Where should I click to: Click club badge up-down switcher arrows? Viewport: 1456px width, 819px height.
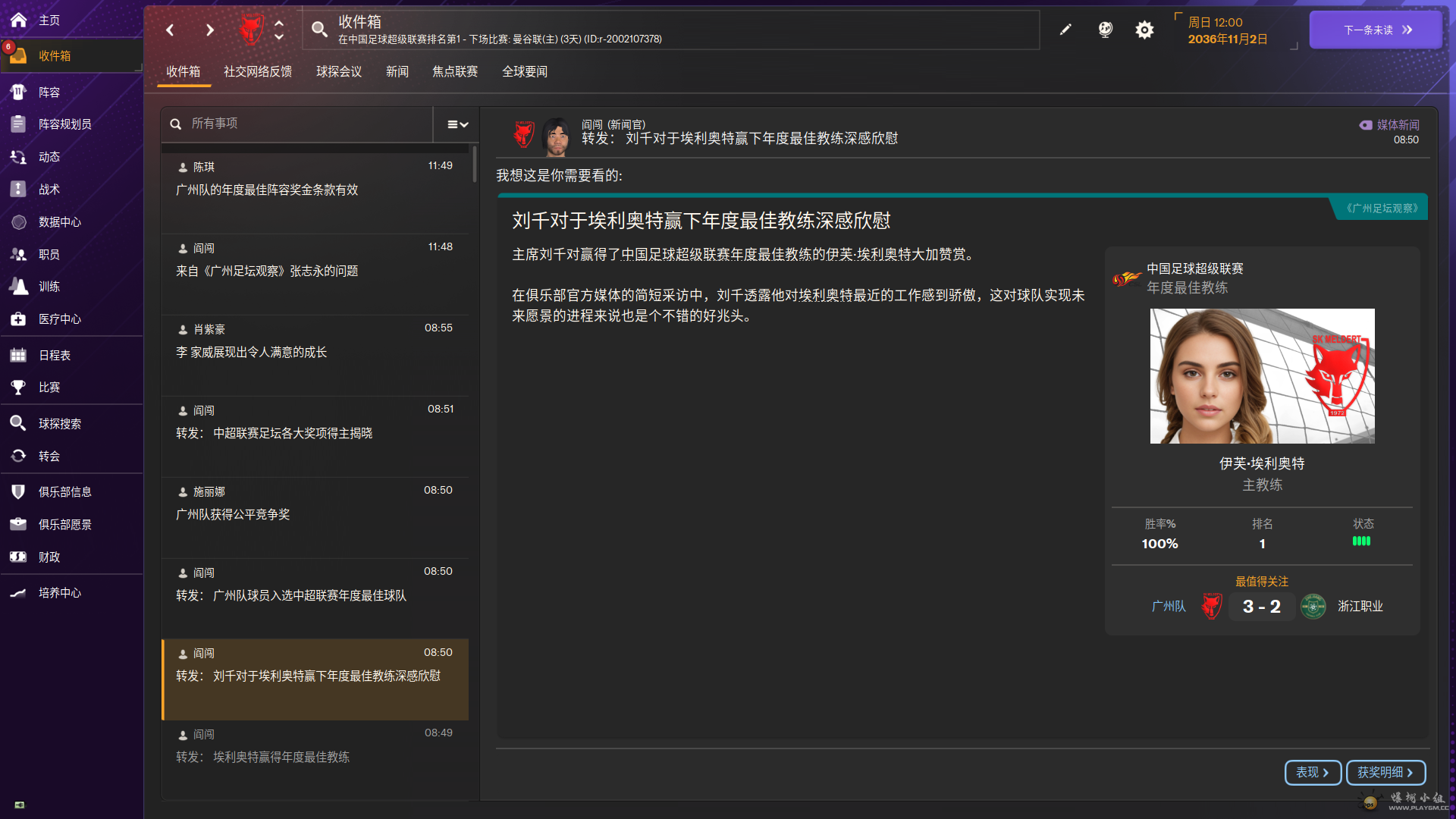coord(279,30)
